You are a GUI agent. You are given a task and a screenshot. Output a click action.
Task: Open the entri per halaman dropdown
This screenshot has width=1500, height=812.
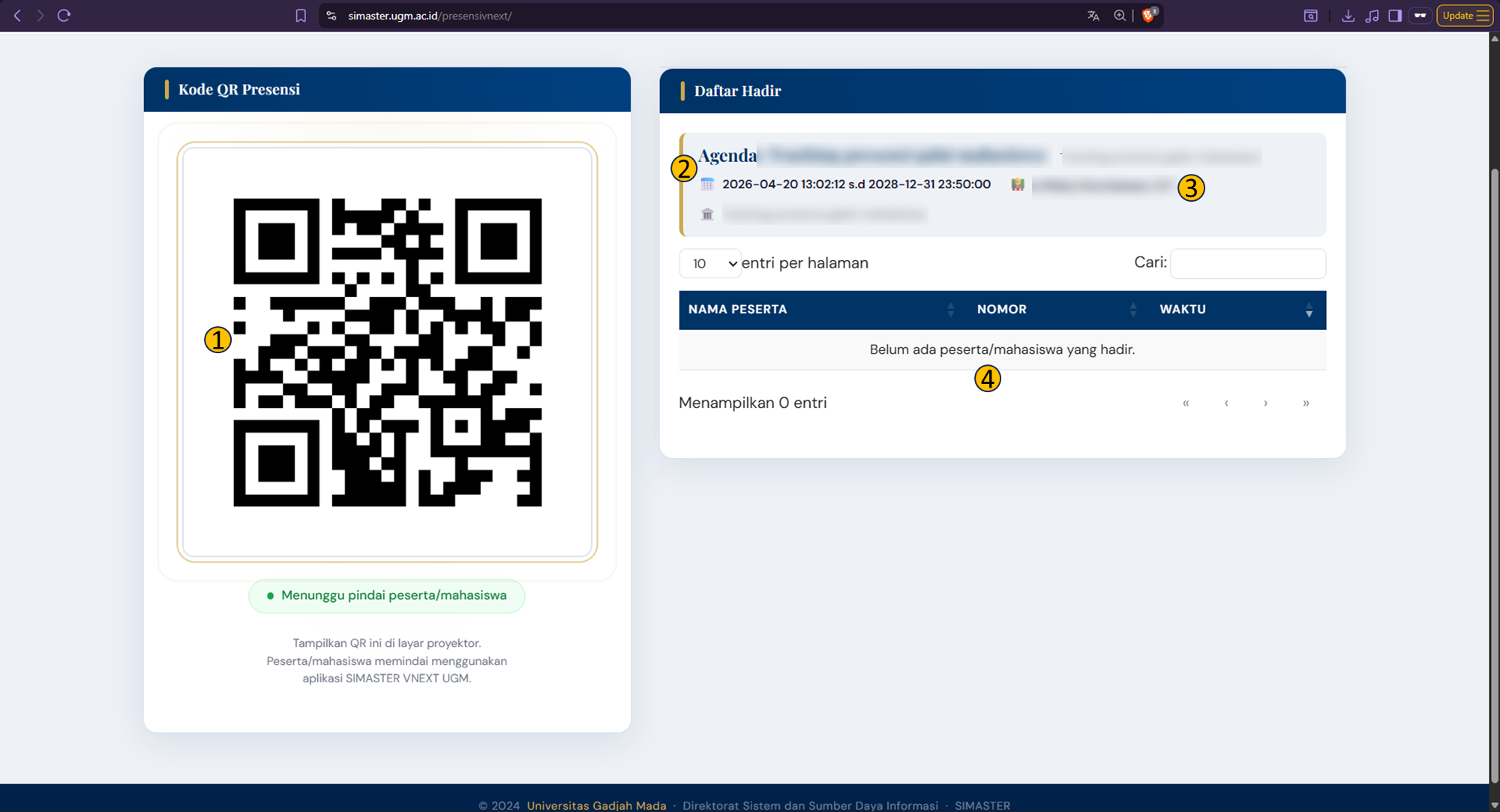(x=709, y=264)
